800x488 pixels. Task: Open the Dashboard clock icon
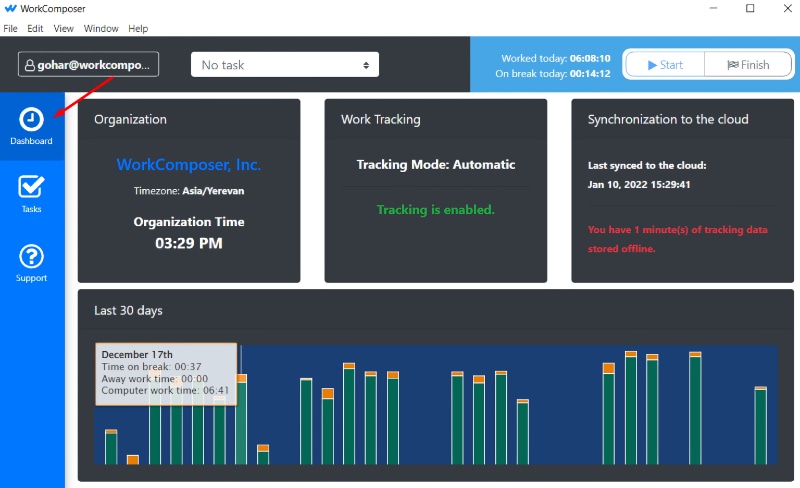click(31, 119)
